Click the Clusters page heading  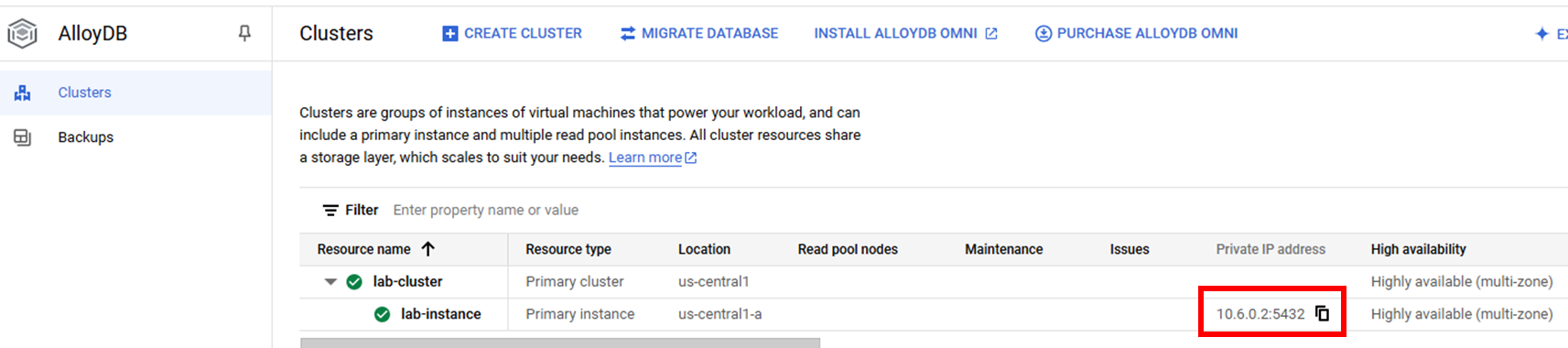click(336, 33)
